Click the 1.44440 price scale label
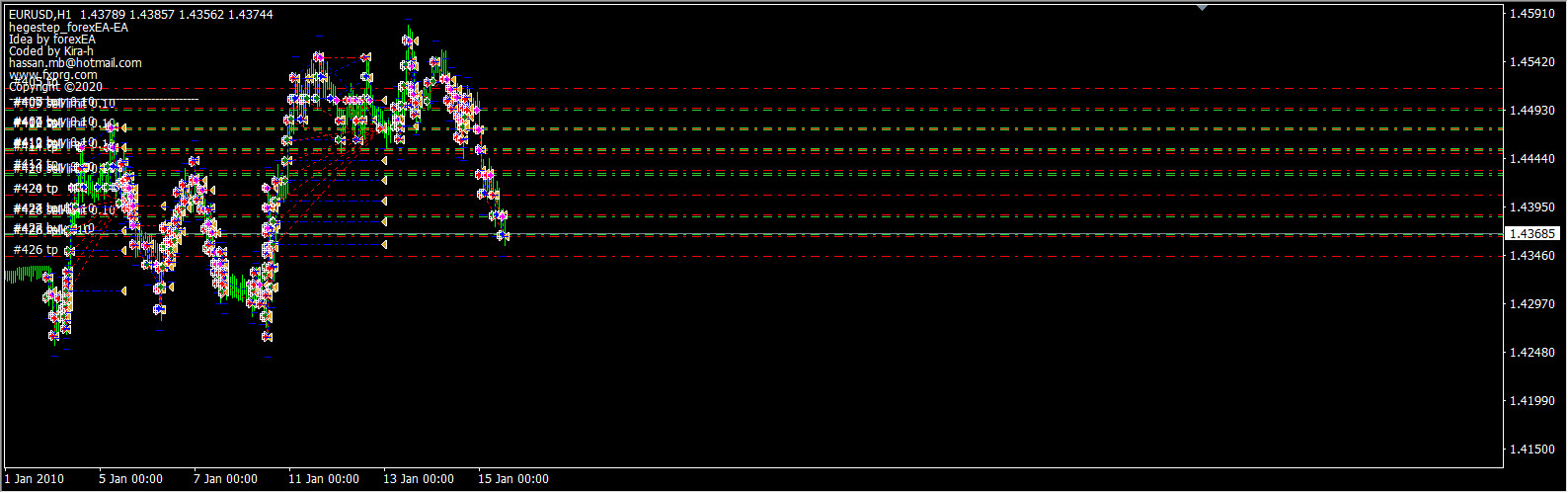 1531,159
